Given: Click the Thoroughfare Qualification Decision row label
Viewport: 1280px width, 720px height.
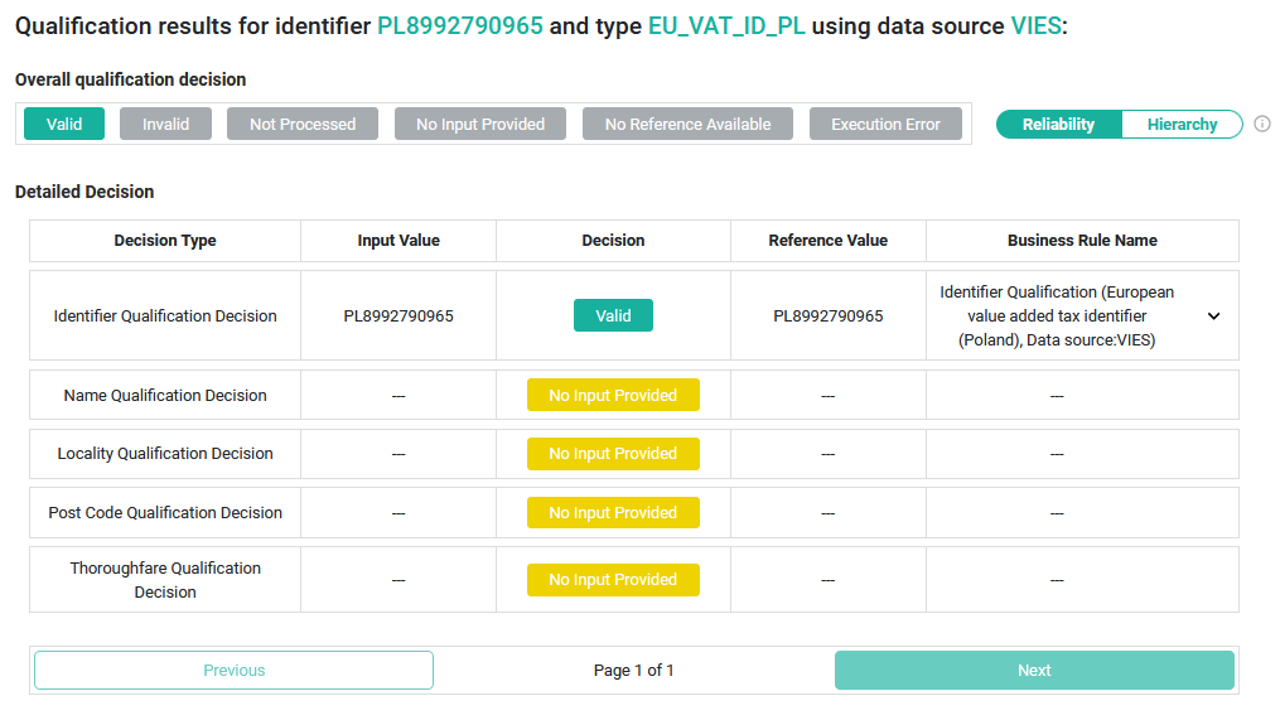Looking at the screenshot, I should click(x=165, y=580).
